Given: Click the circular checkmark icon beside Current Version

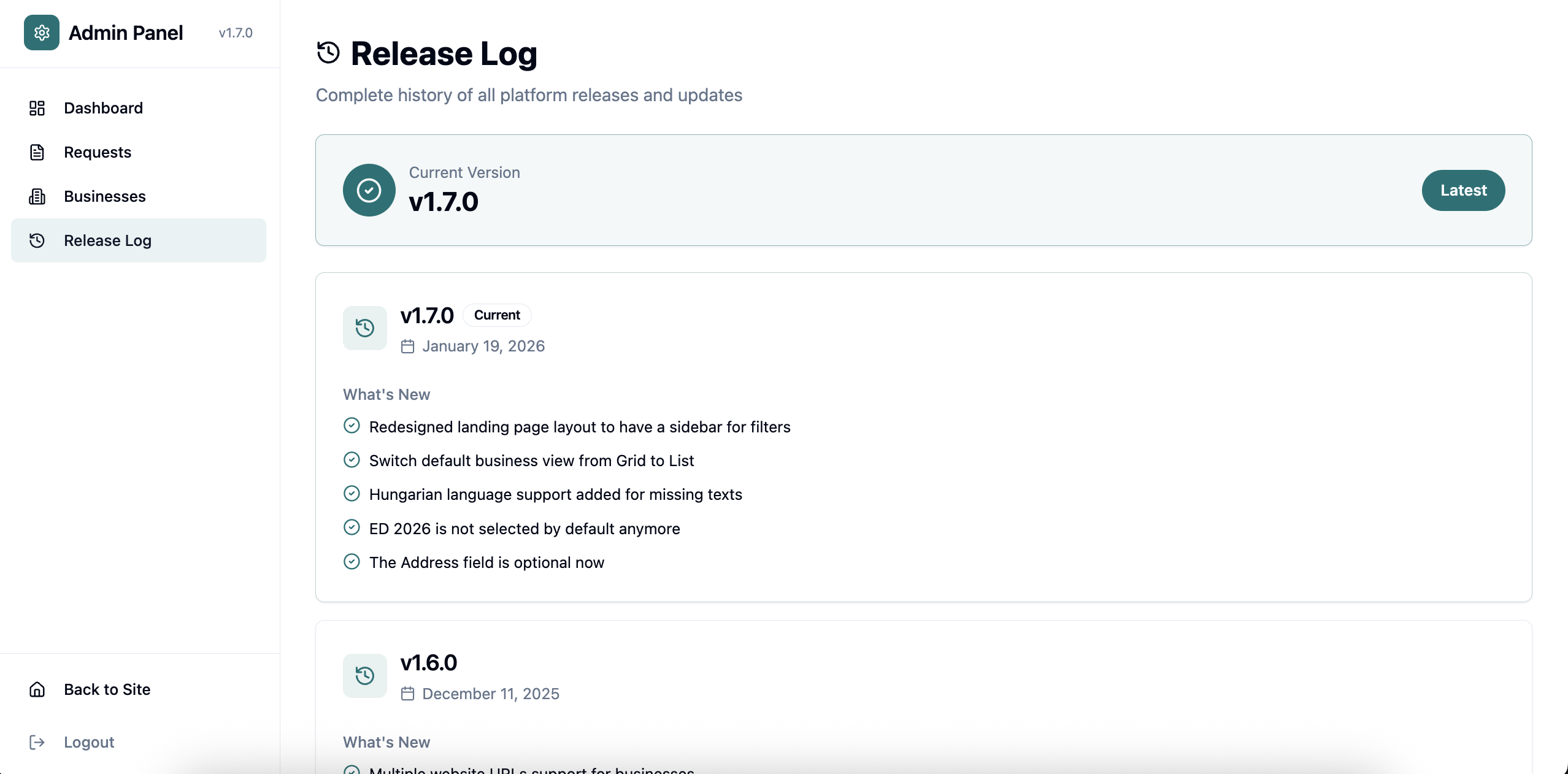Looking at the screenshot, I should click(368, 190).
